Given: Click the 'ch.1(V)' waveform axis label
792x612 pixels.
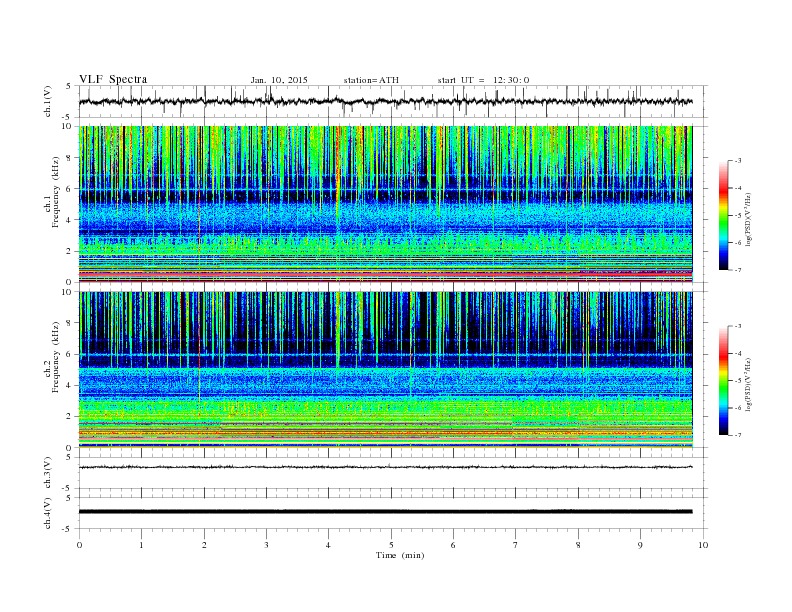Looking at the screenshot, I should tap(48, 101).
